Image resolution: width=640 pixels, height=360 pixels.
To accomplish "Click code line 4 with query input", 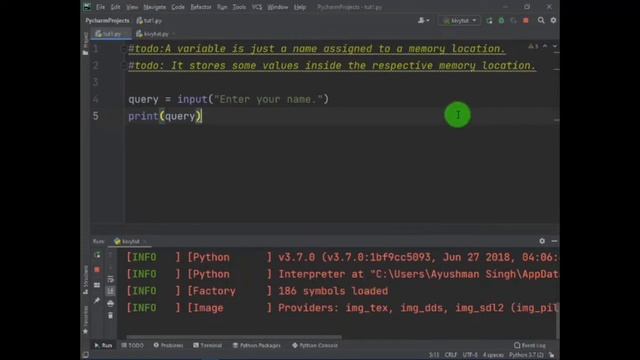I will 228,99.
